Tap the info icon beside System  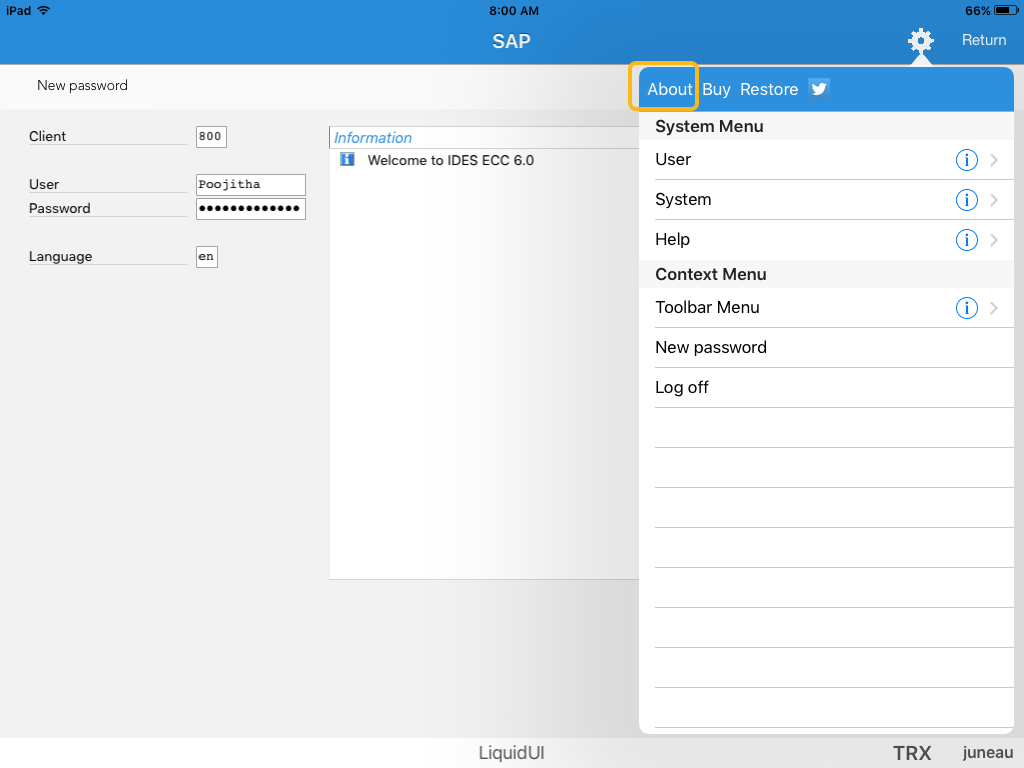click(966, 200)
